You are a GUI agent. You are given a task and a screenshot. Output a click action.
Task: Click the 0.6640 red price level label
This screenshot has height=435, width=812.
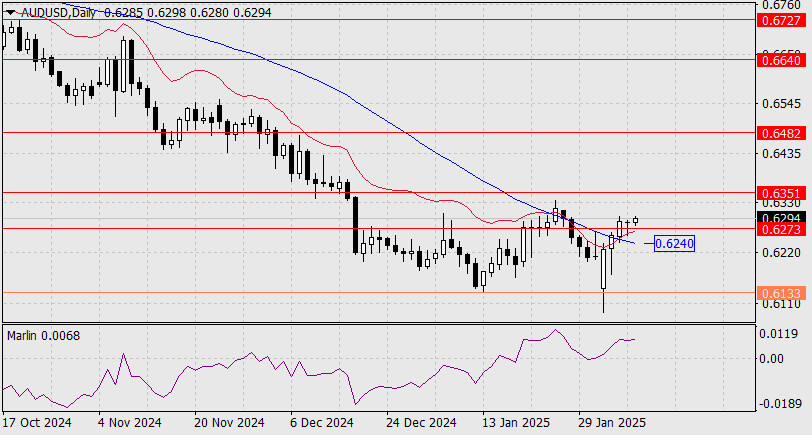point(781,60)
